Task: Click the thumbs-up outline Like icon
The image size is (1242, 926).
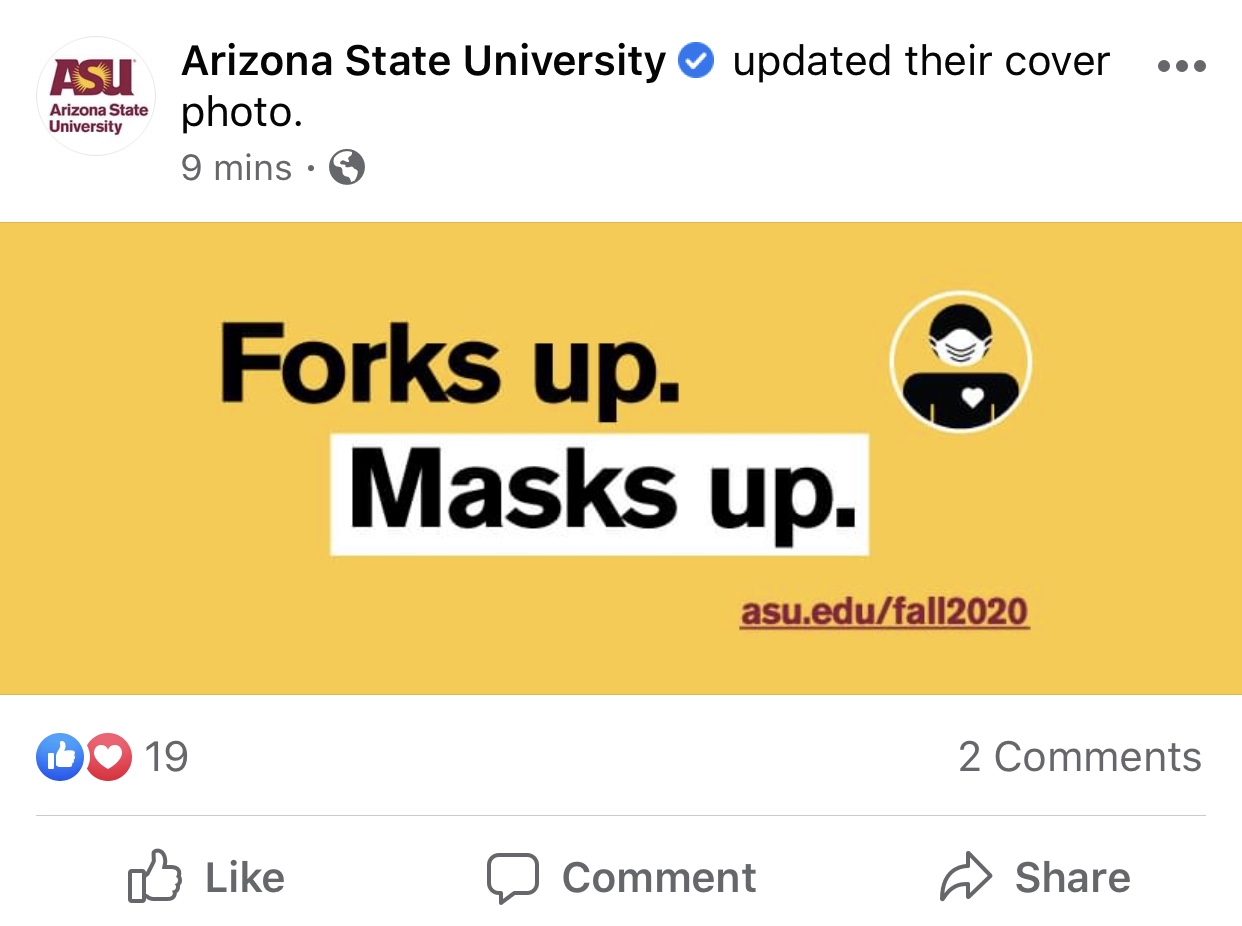Action: 155,877
